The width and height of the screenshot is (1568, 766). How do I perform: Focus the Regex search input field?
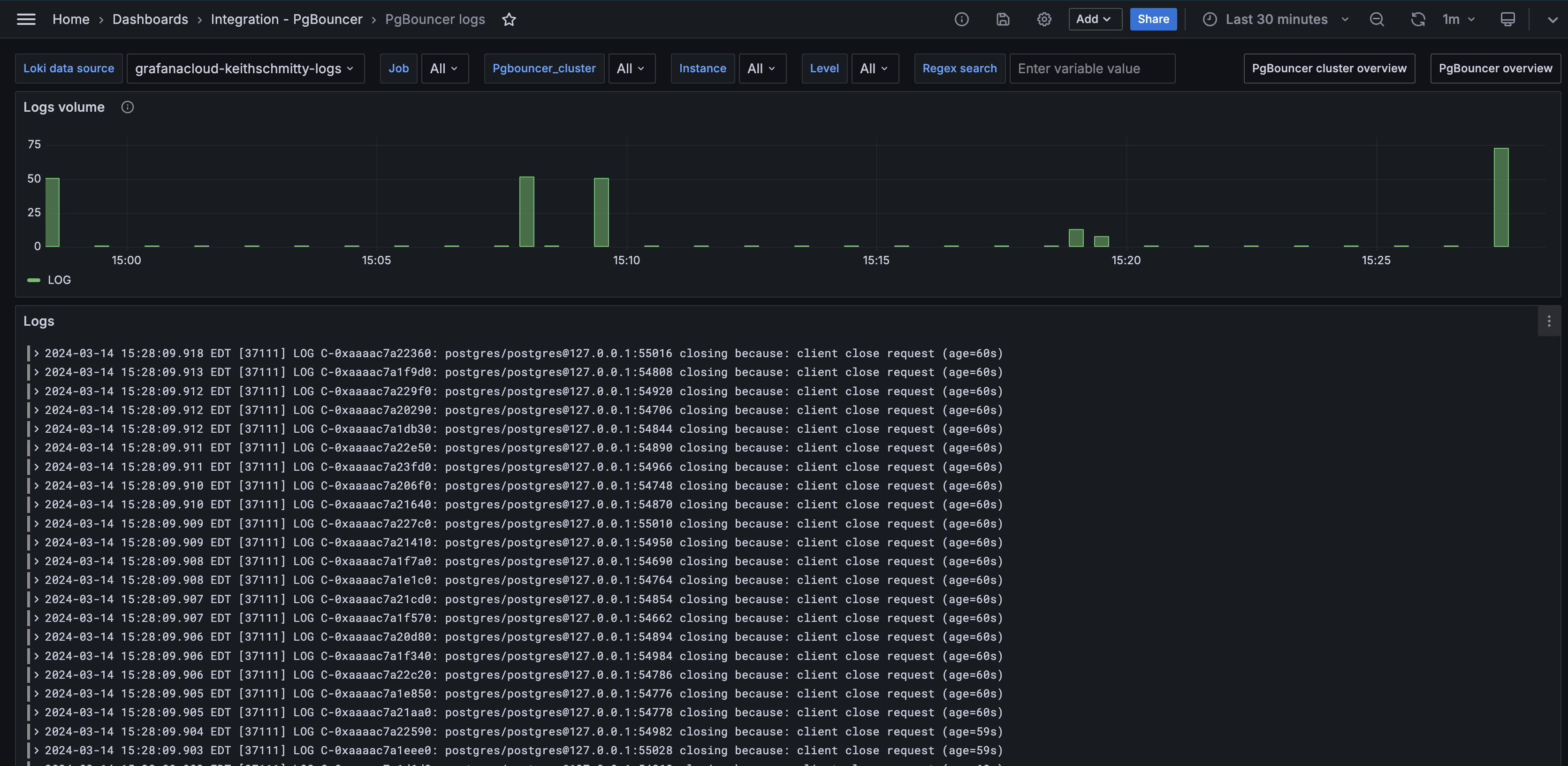click(x=1091, y=69)
